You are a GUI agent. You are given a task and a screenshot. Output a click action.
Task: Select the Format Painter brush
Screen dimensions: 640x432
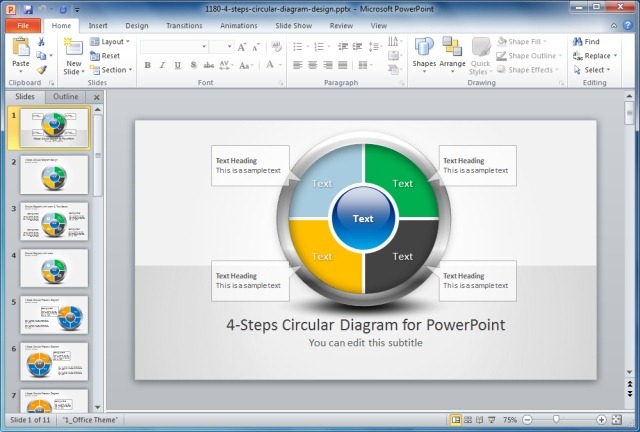[41, 70]
